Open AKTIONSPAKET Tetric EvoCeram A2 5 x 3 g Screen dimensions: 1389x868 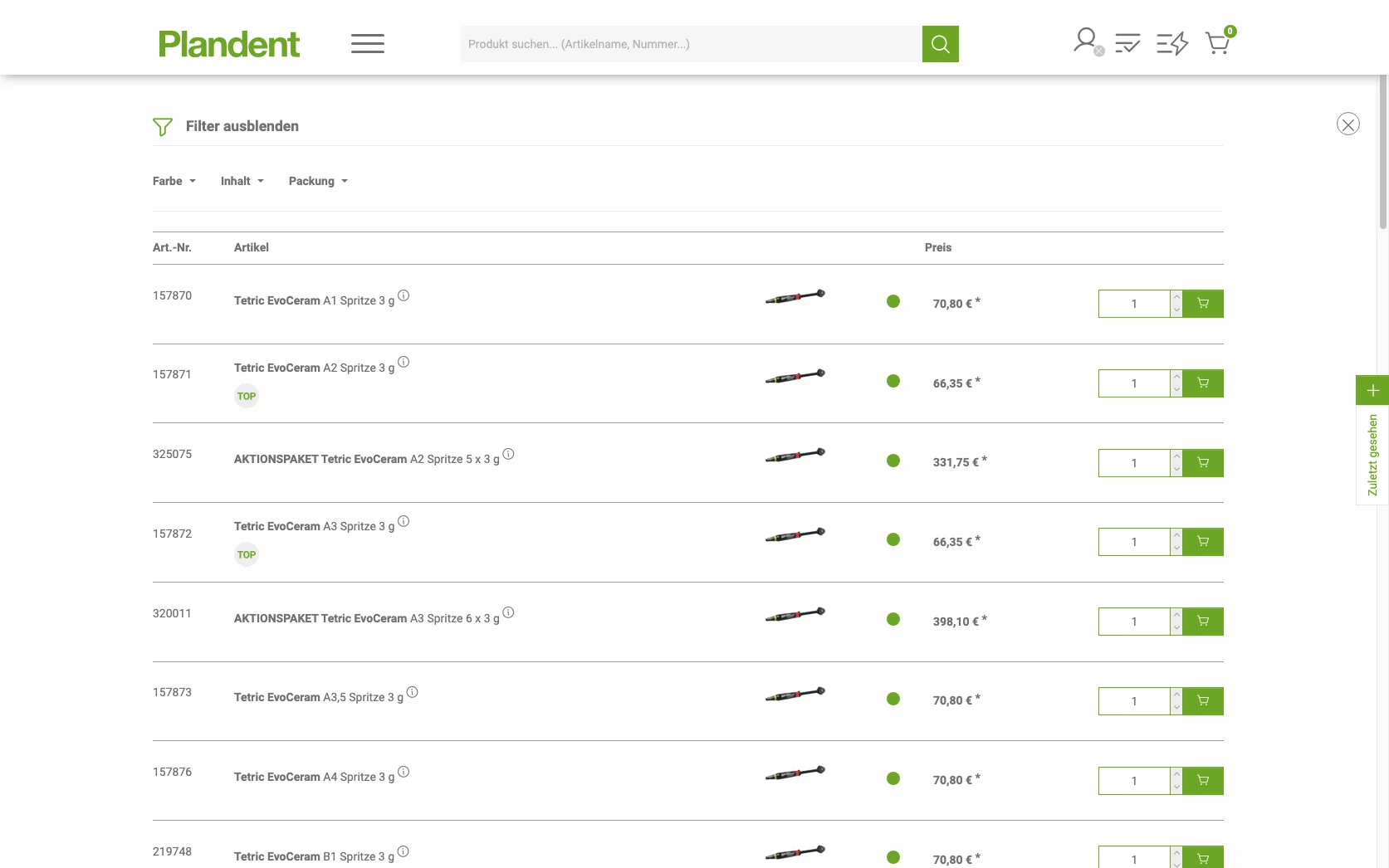pos(367,459)
